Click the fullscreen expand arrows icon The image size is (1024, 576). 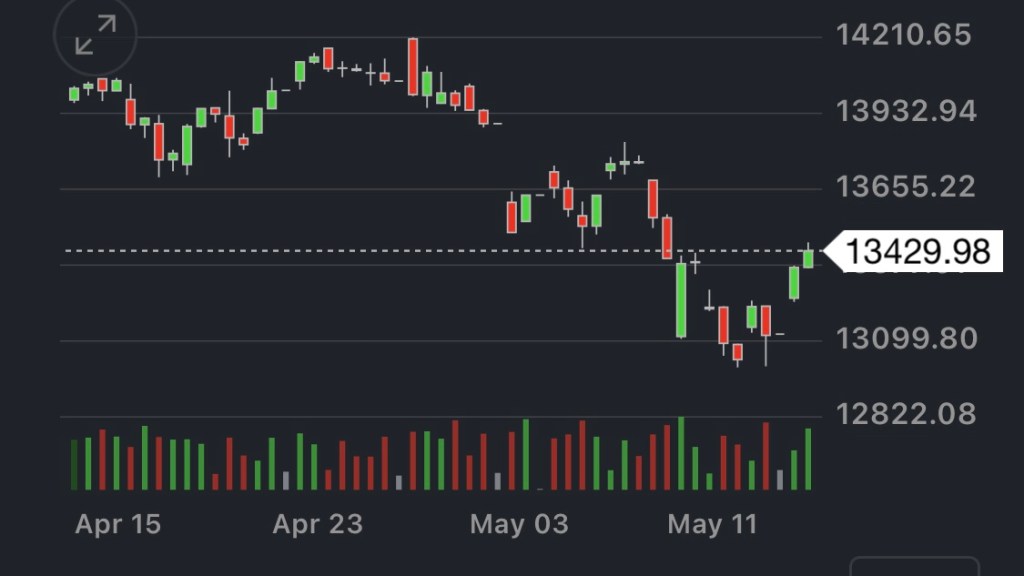click(95, 35)
